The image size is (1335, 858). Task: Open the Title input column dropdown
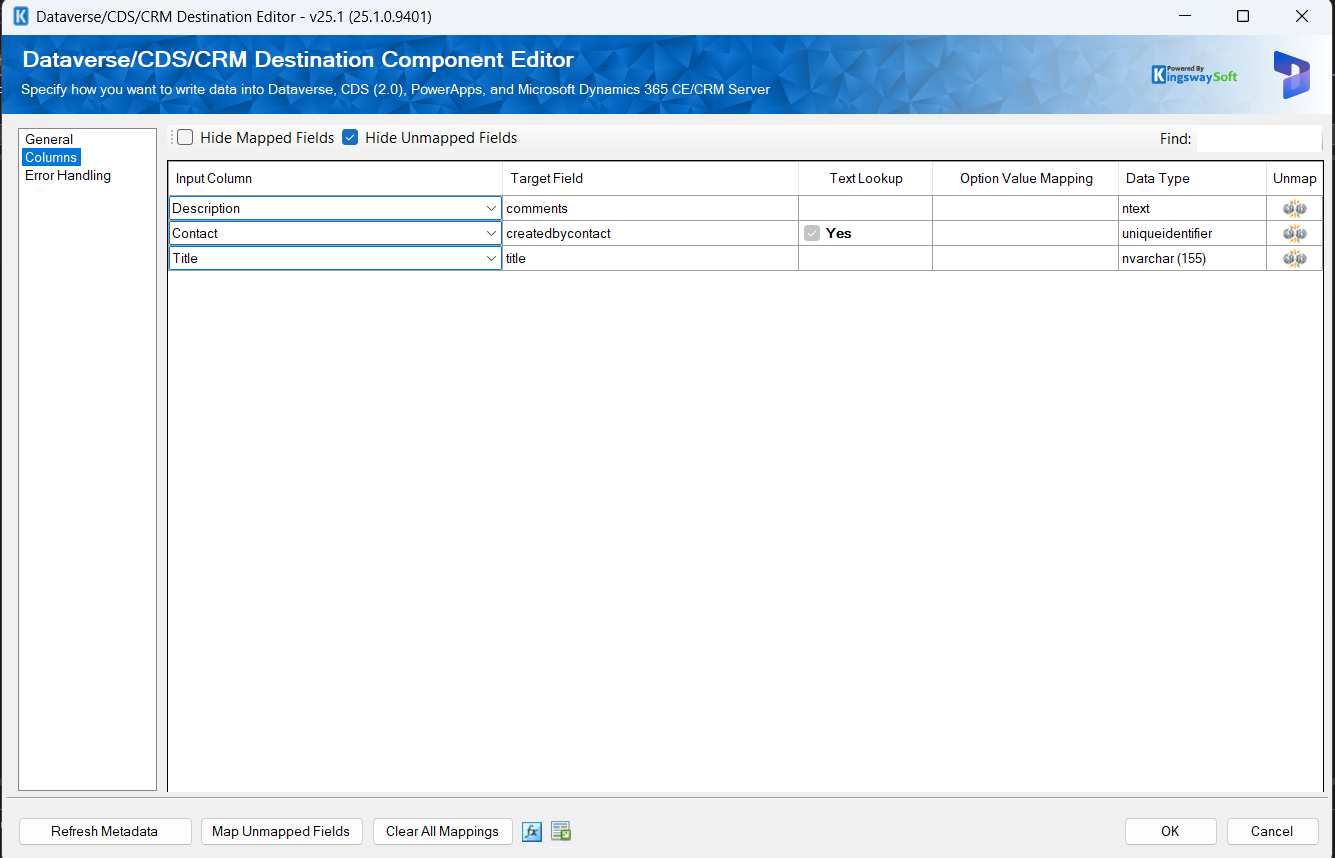491,258
